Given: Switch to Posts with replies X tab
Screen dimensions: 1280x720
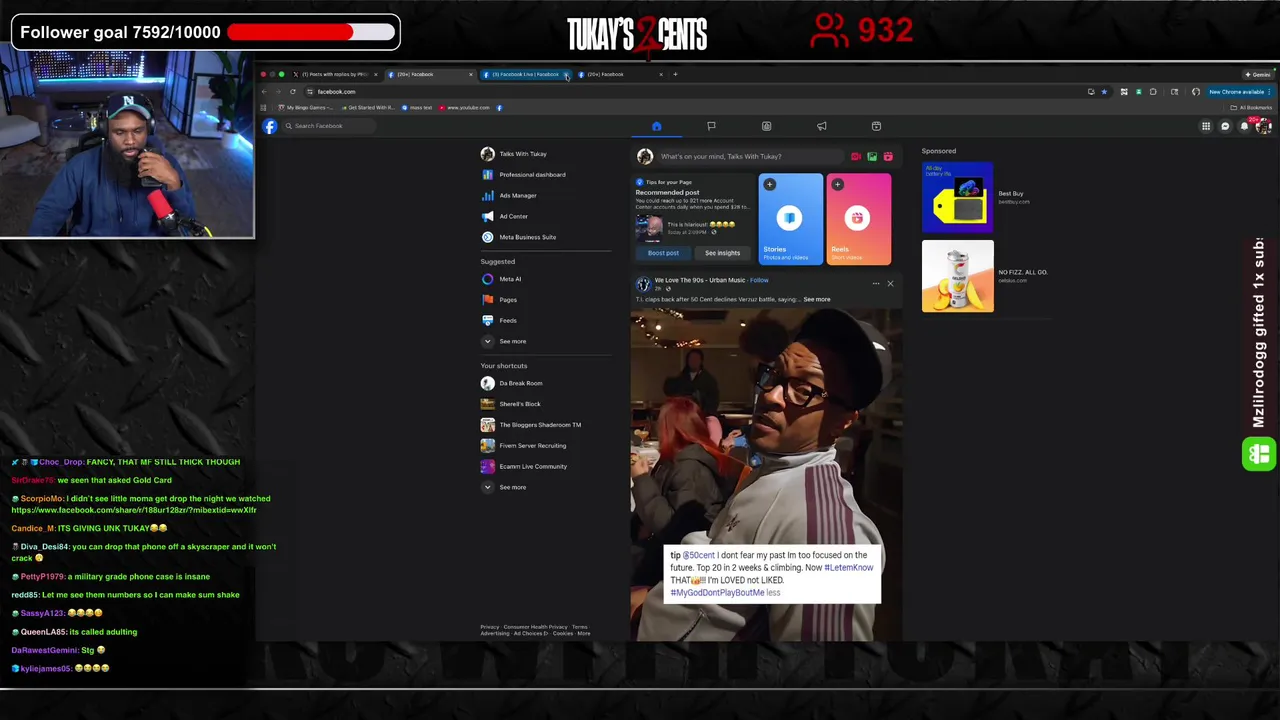Looking at the screenshot, I should pyautogui.click(x=335, y=74).
